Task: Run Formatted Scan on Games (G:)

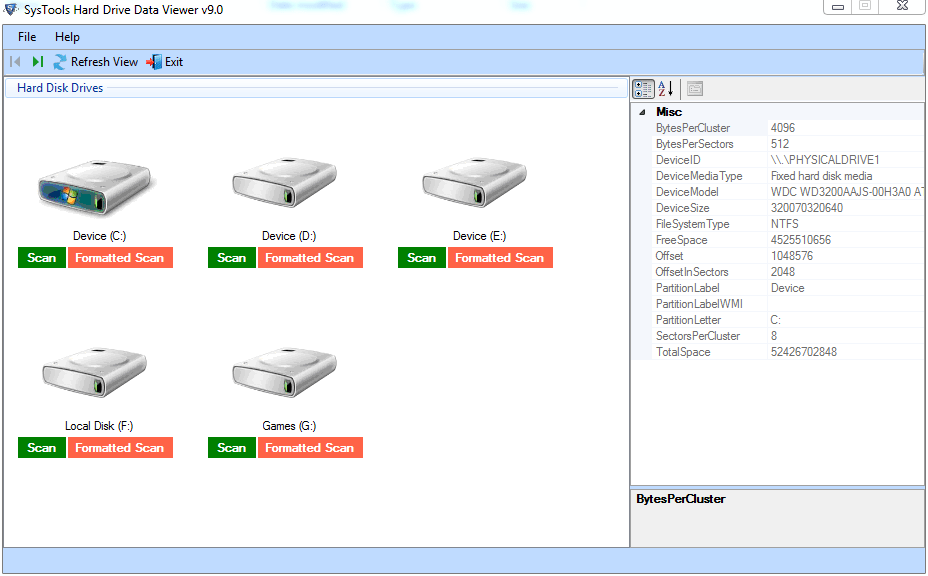Action: pyautogui.click(x=310, y=448)
